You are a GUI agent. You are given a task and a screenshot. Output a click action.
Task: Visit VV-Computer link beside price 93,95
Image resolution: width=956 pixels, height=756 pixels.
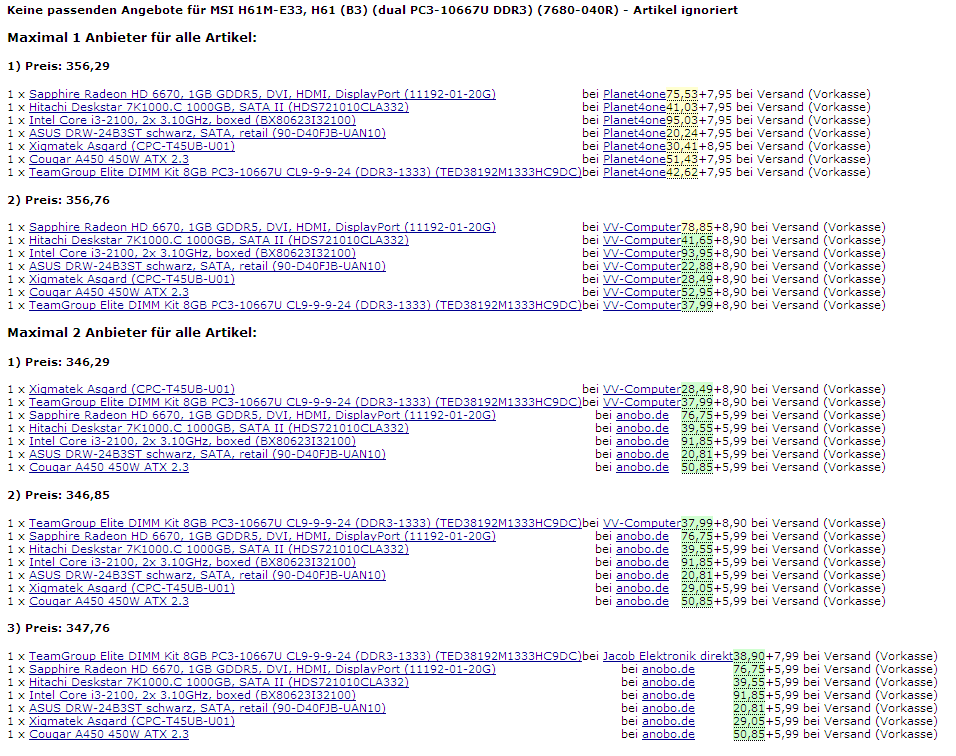click(x=641, y=253)
